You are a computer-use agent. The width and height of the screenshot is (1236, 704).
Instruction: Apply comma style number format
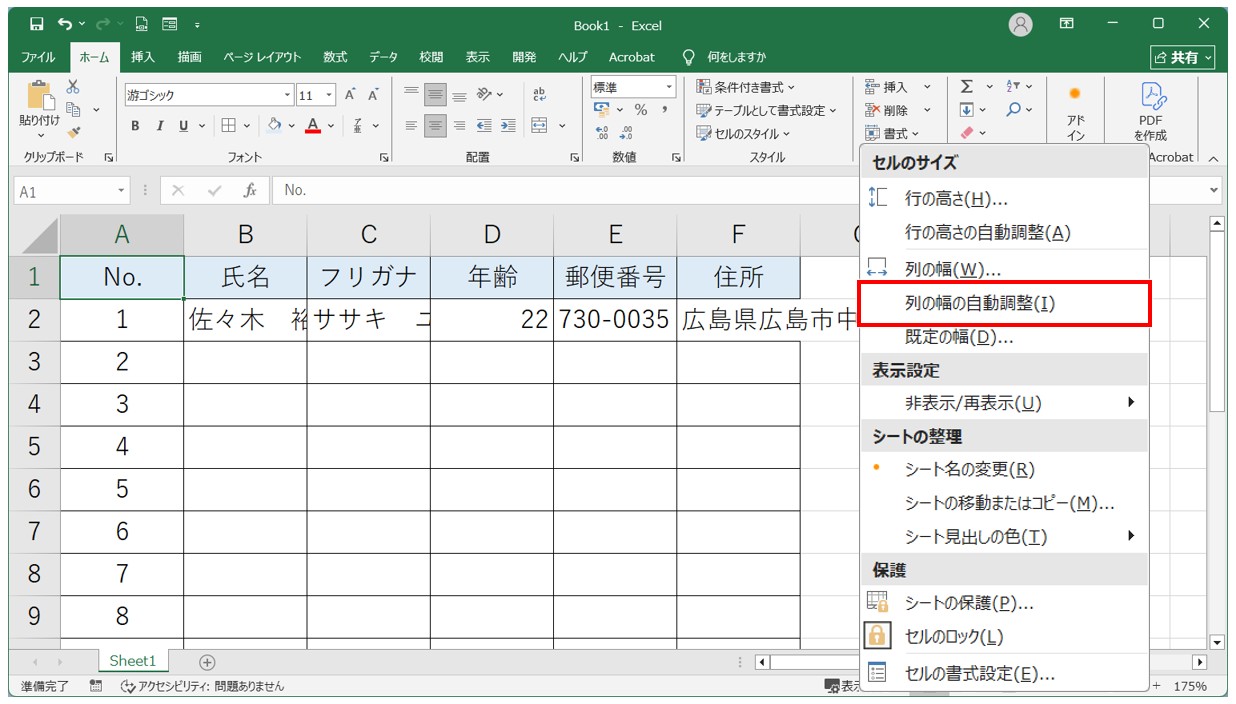[x=664, y=109]
